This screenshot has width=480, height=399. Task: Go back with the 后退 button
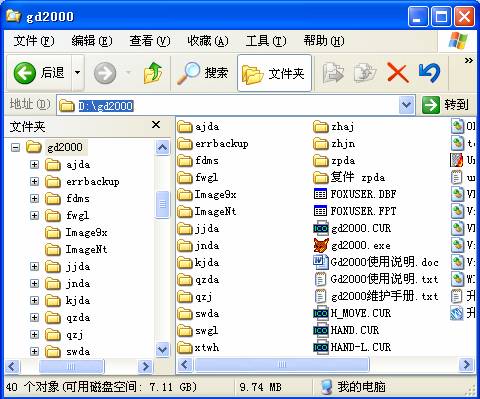[x=39, y=73]
